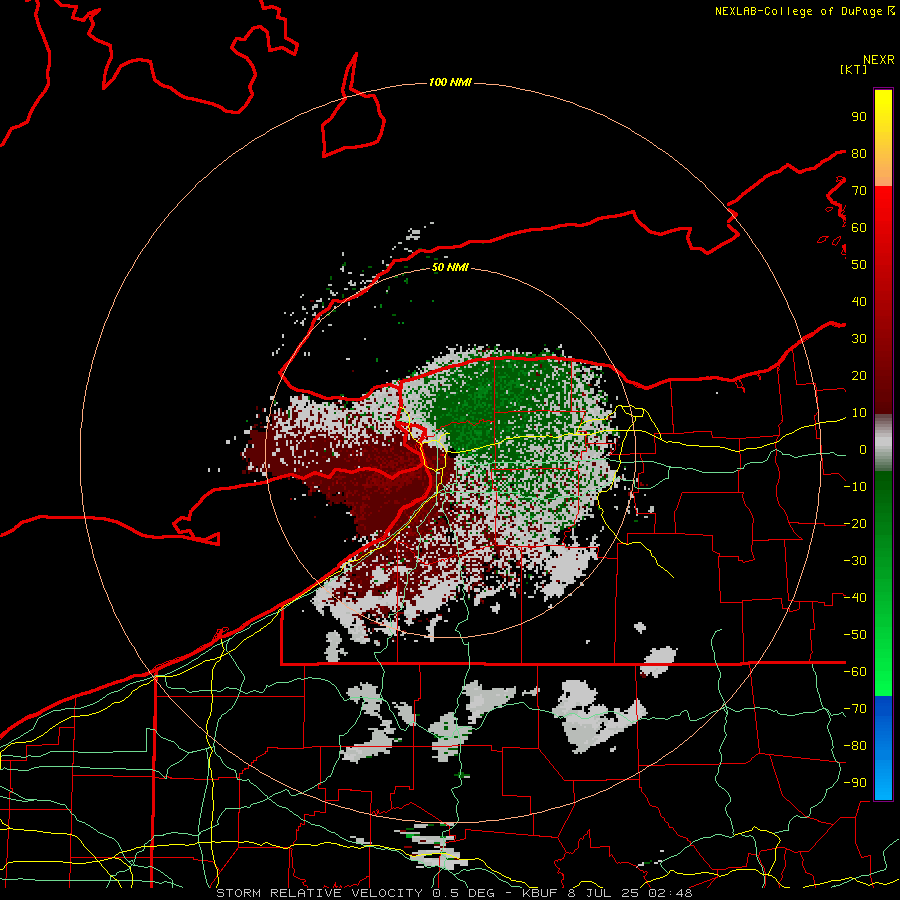Click the -60 scale value
Screen dimensions: 900x900
point(855,672)
